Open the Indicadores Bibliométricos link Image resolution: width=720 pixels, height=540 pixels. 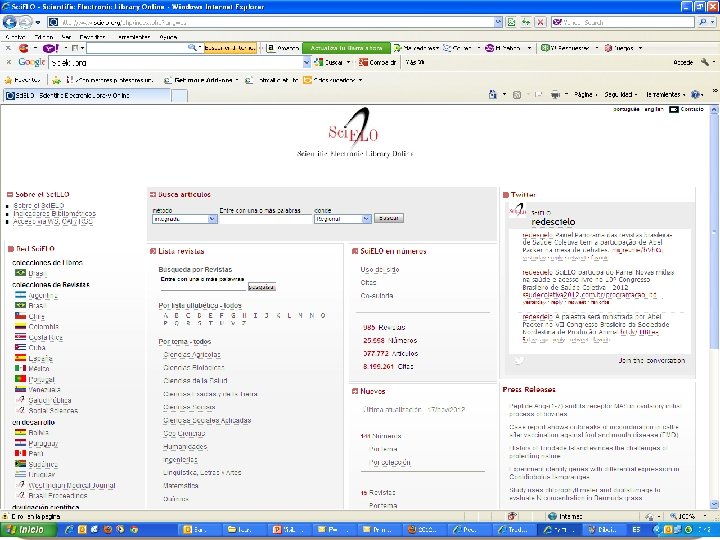click(x=54, y=214)
